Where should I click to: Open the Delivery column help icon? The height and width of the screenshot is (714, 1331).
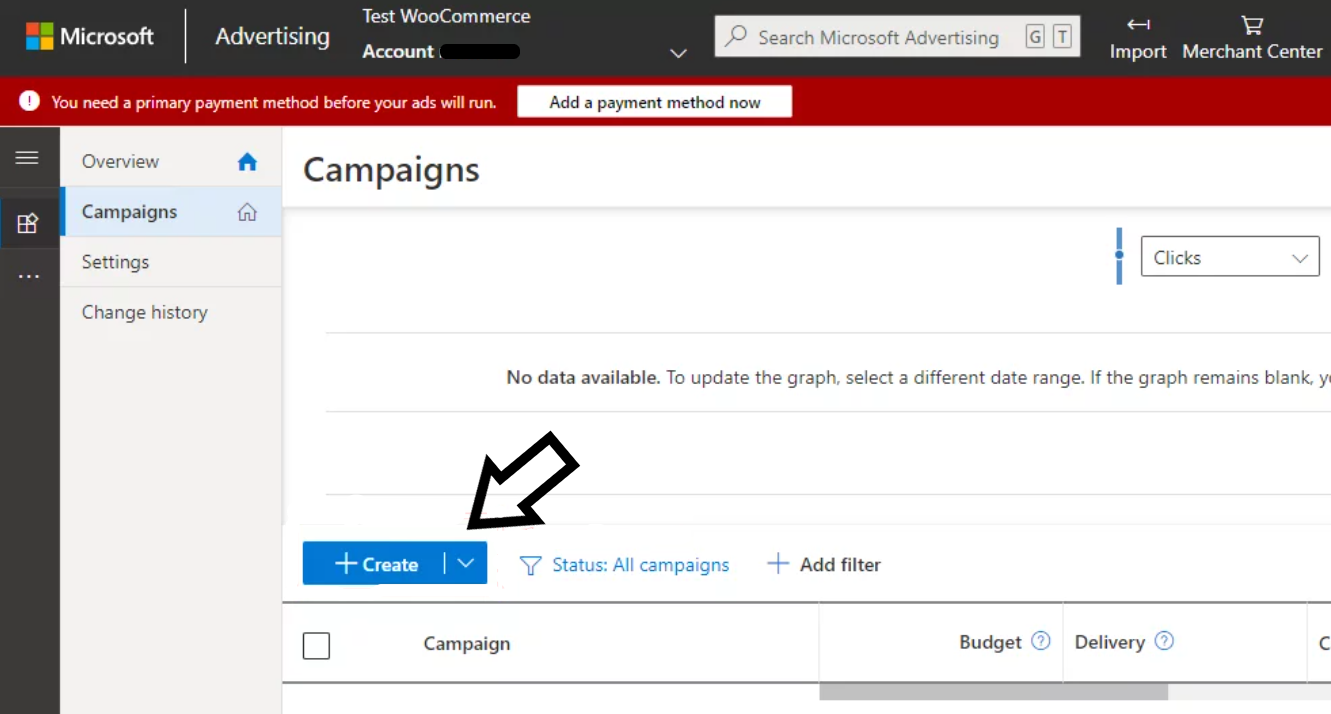point(1163,641)
